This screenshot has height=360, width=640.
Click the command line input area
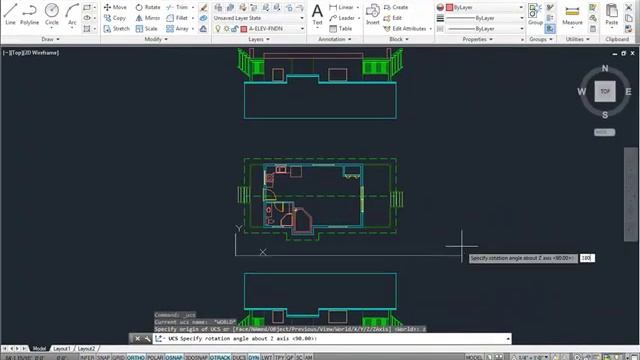331,339
